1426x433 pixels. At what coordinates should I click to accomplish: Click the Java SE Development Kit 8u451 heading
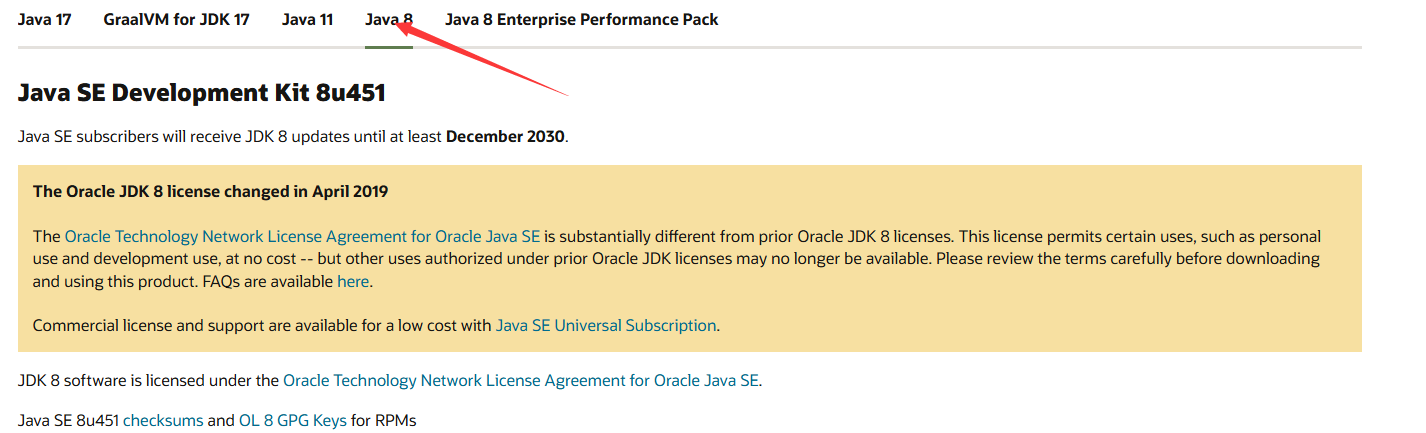[202, 93]
